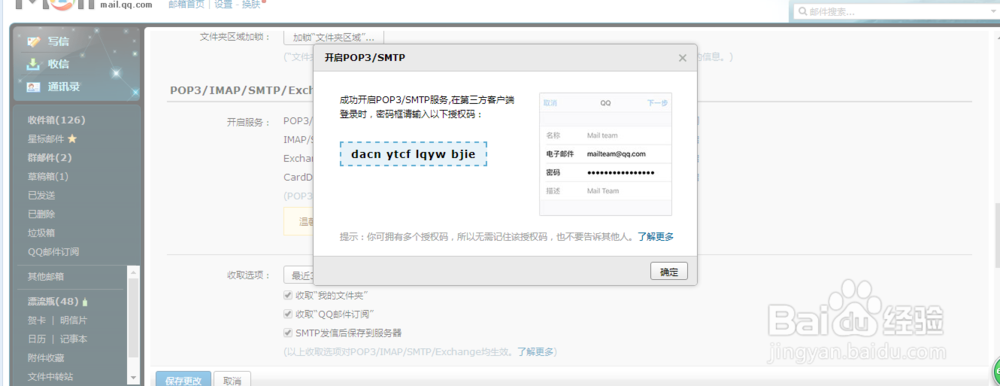Open 垃圾箱 folder
Screen dimensions: 1000x386
click(41, 233)
